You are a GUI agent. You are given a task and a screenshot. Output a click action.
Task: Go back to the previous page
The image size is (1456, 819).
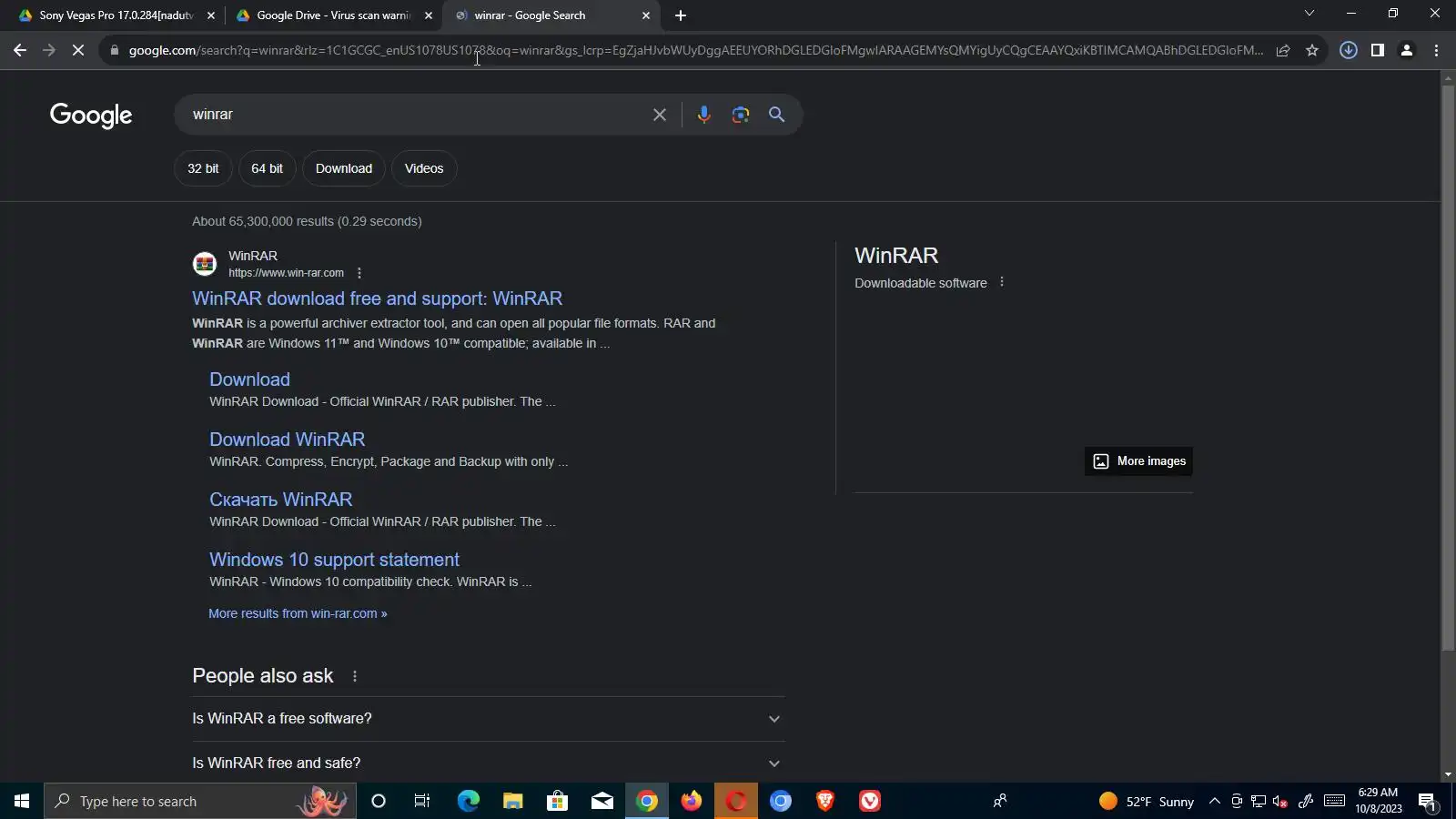point(20,51)
